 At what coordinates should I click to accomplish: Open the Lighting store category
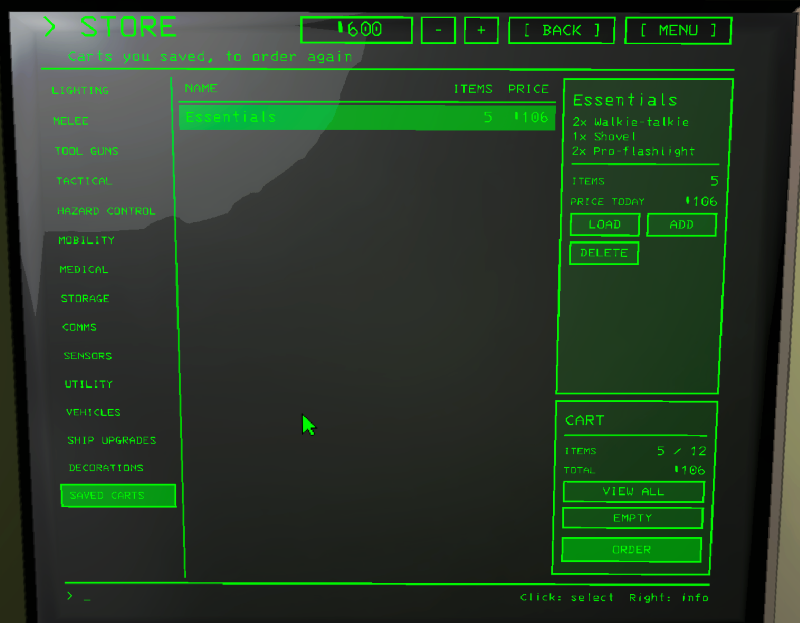coord(80,90)
